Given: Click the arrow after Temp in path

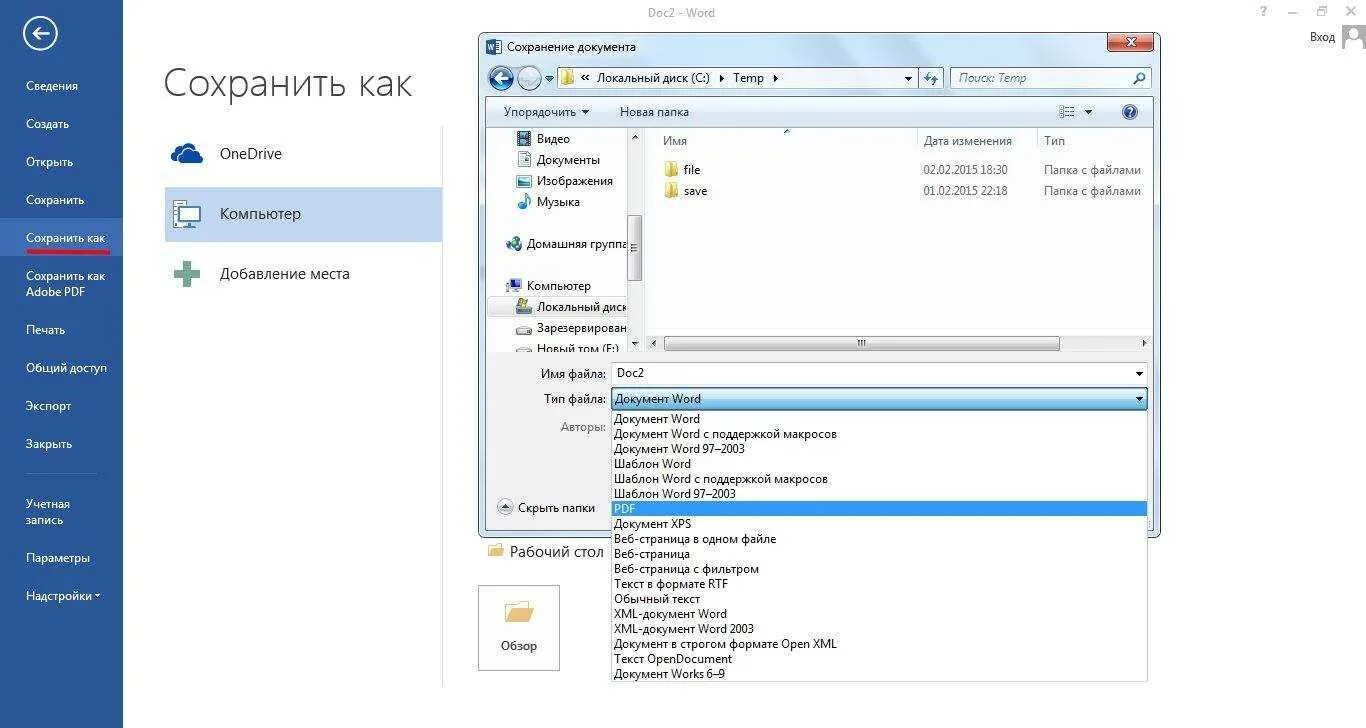Looking at the screenshot, I should pyautogui.click(x=775, y=78).
